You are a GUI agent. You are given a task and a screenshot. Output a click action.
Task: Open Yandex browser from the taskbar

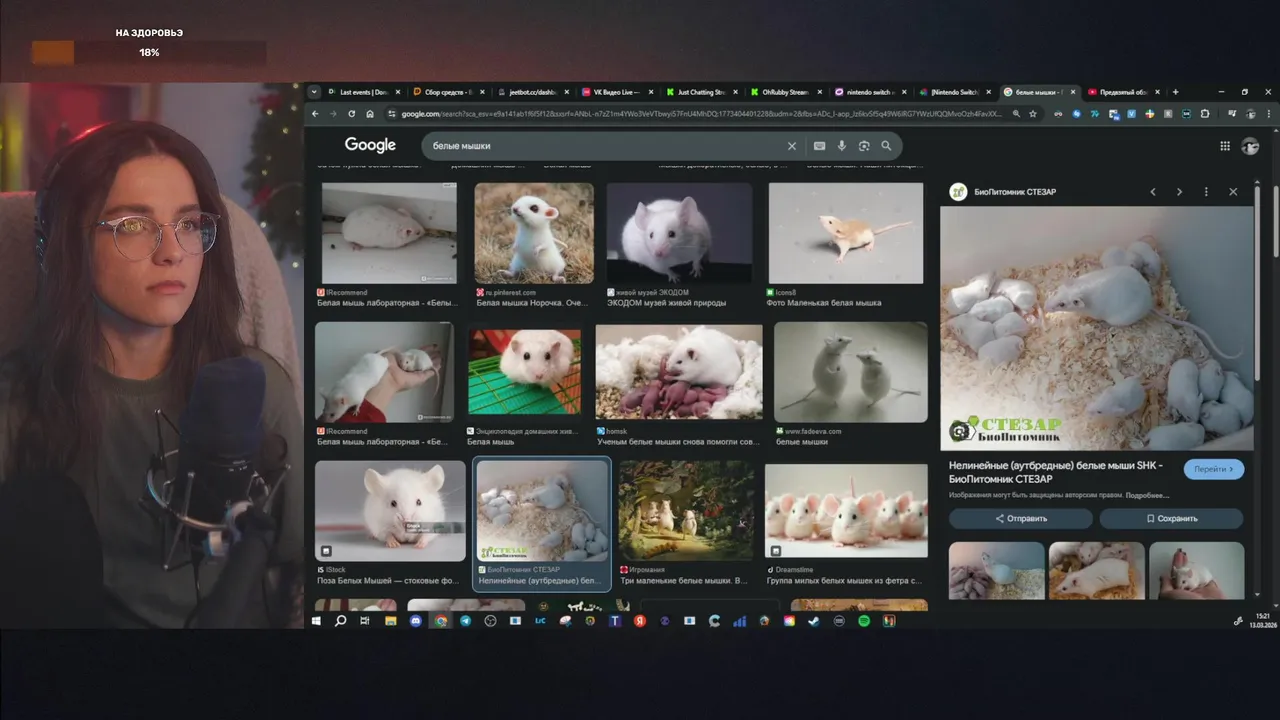(x=640, y=621)
